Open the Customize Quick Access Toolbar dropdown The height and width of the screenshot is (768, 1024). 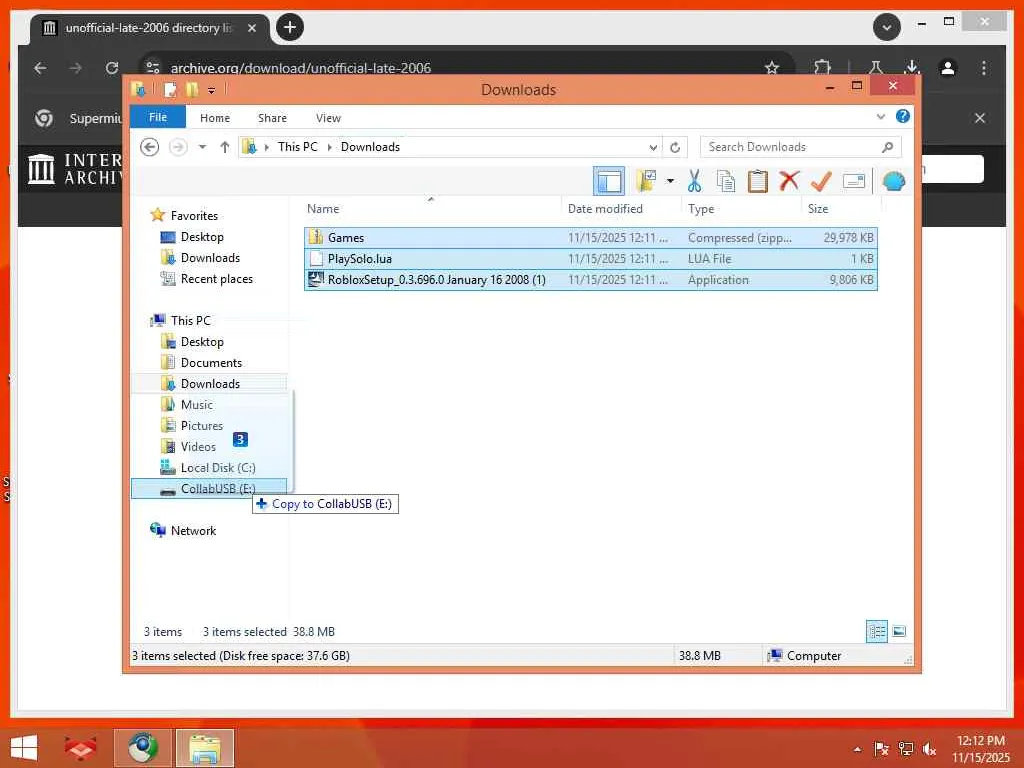coord(212,90)
